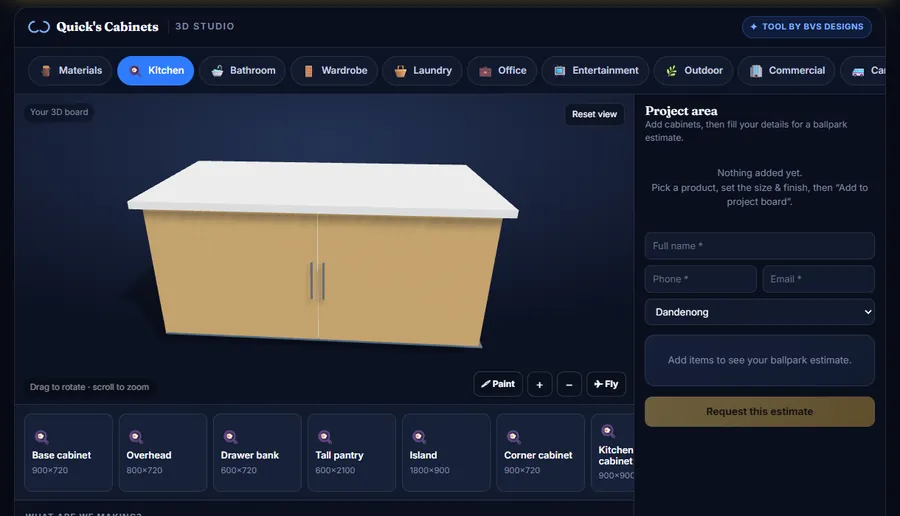The height and width of the screenshot is (516, 900).
Task: Click the Overhead card icon
Action: click(135, 437)
